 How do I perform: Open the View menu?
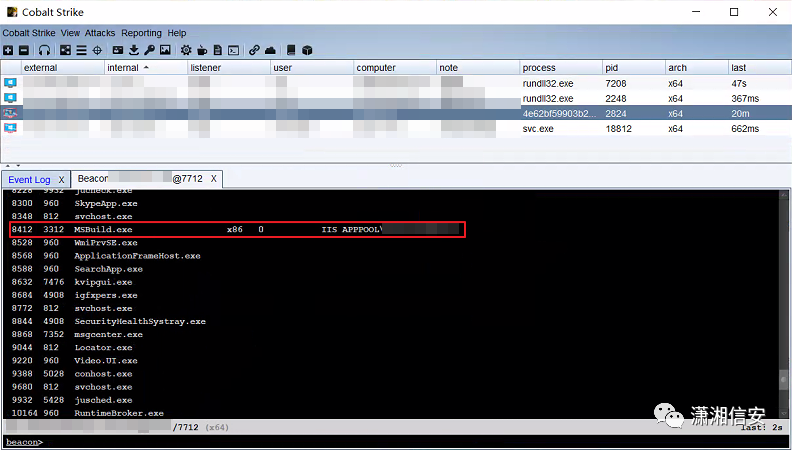70,33
